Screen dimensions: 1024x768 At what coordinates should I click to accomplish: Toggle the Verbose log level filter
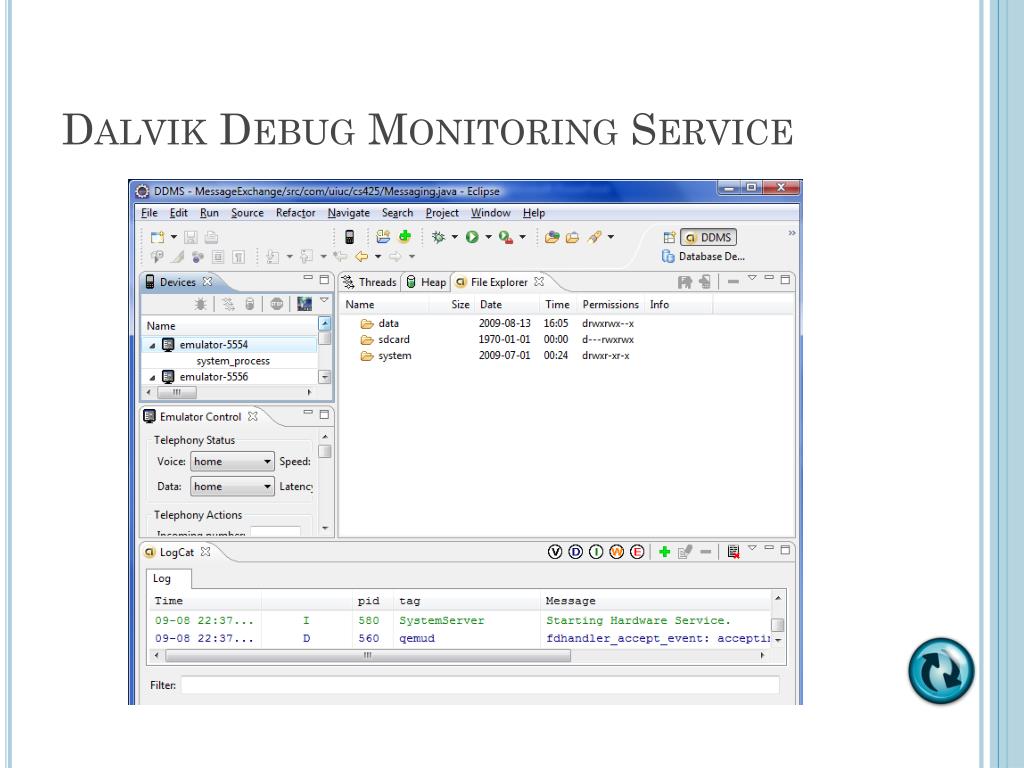[x=555, y=552]
